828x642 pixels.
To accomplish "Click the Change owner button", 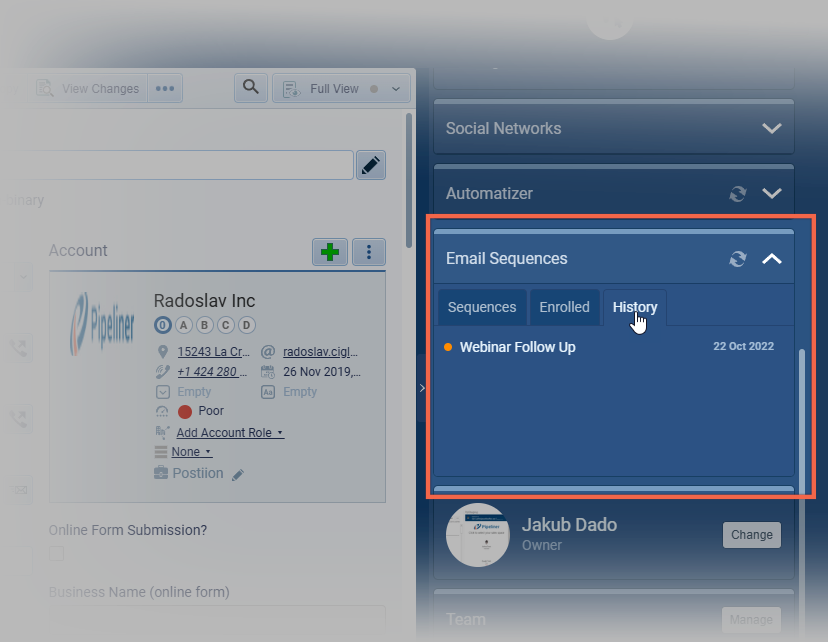I will click(x=752, y=535).
